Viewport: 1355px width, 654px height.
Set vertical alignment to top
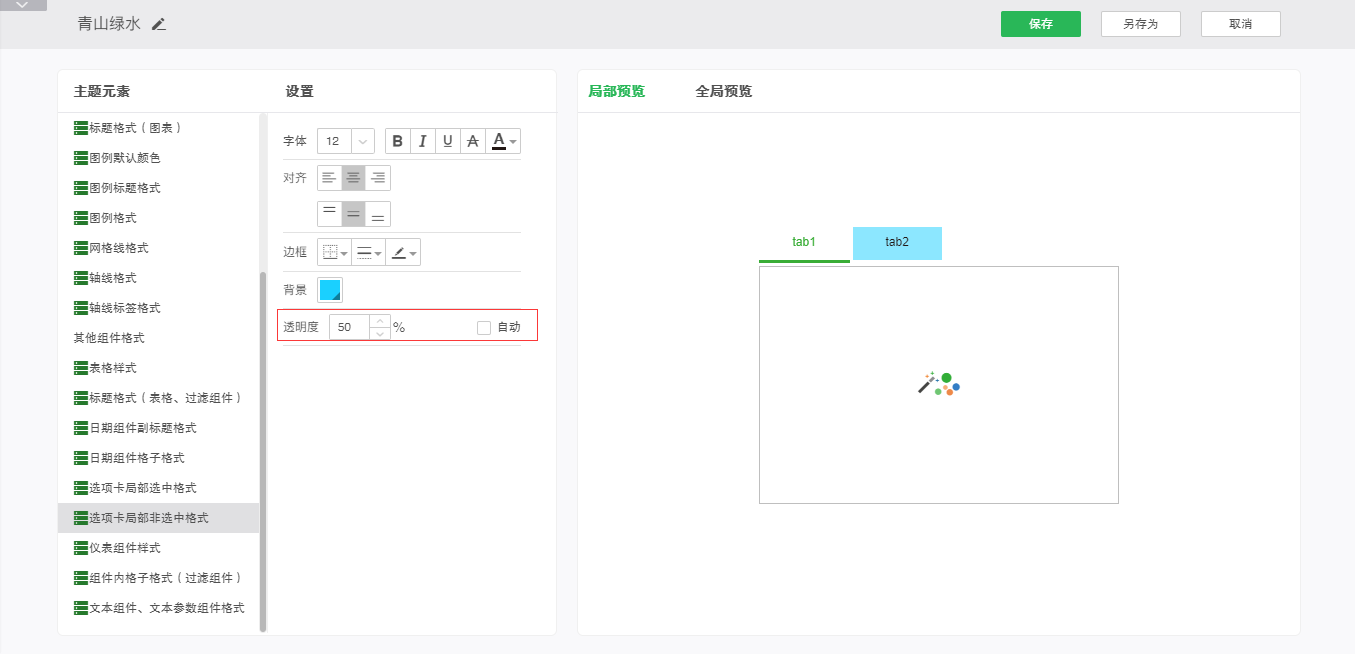tap(329, 214)
